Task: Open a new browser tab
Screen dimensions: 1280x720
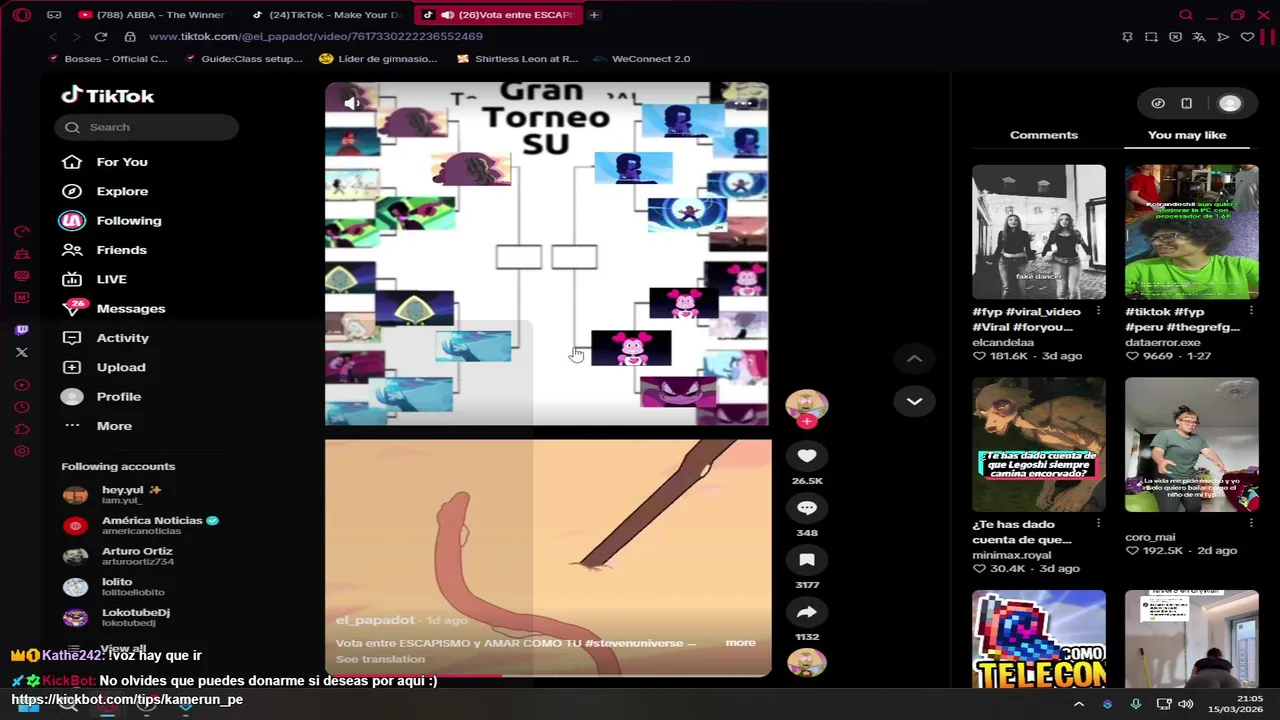Action: coord(594,15)
